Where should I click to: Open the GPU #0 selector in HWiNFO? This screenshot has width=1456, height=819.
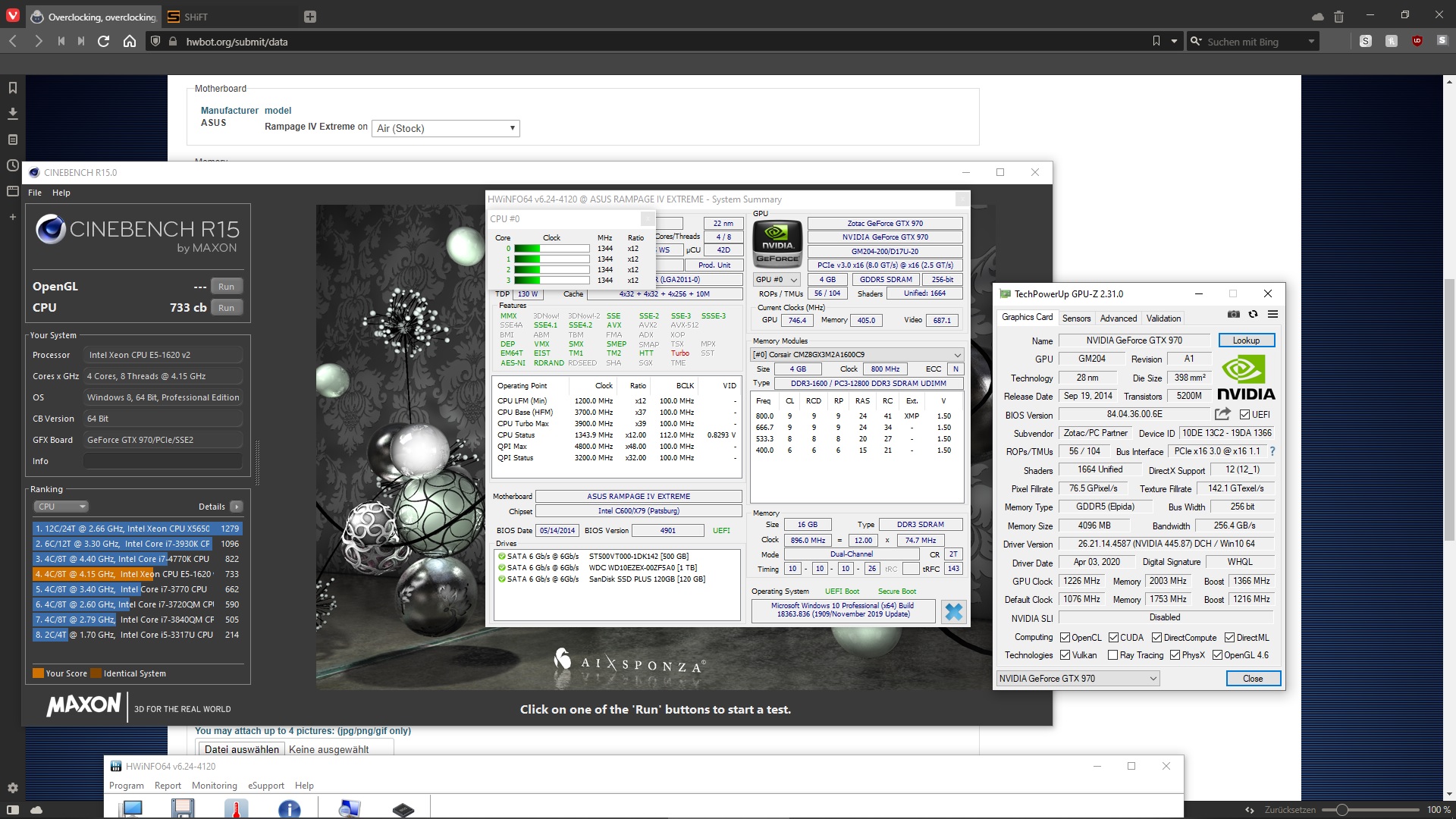[x=777, y=280]
